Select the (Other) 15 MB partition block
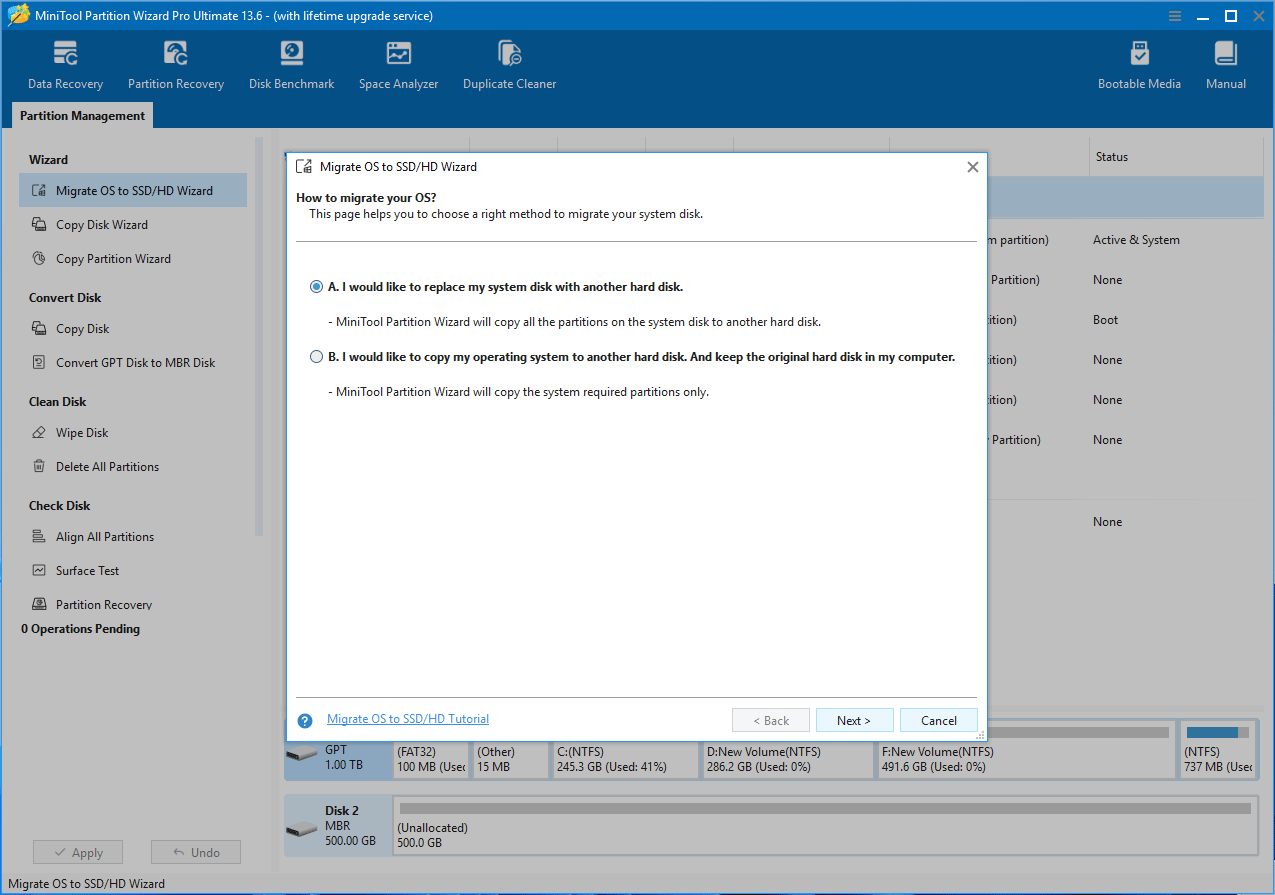 [x=510, y=759]
